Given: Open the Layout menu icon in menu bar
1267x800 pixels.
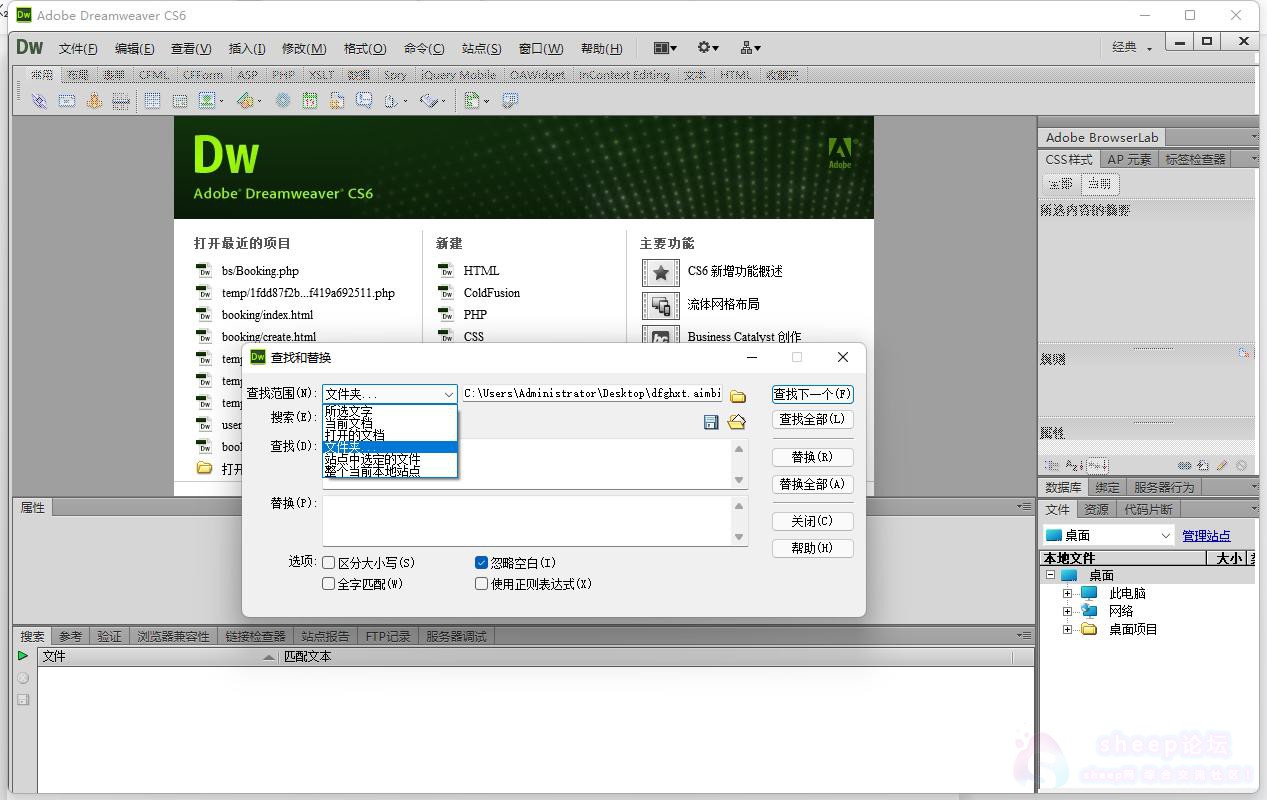Looking at the screenshot, I should 665,48.
